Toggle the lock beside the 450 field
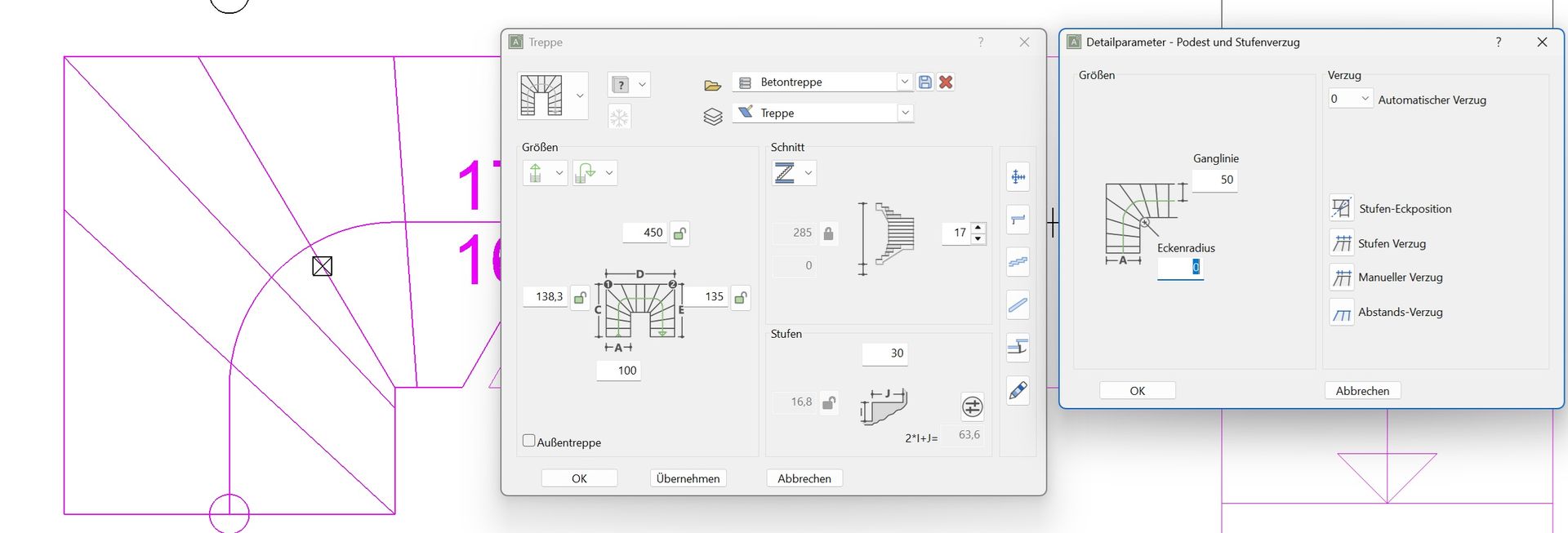This screenshot has width=1568, height=533. 679,233
